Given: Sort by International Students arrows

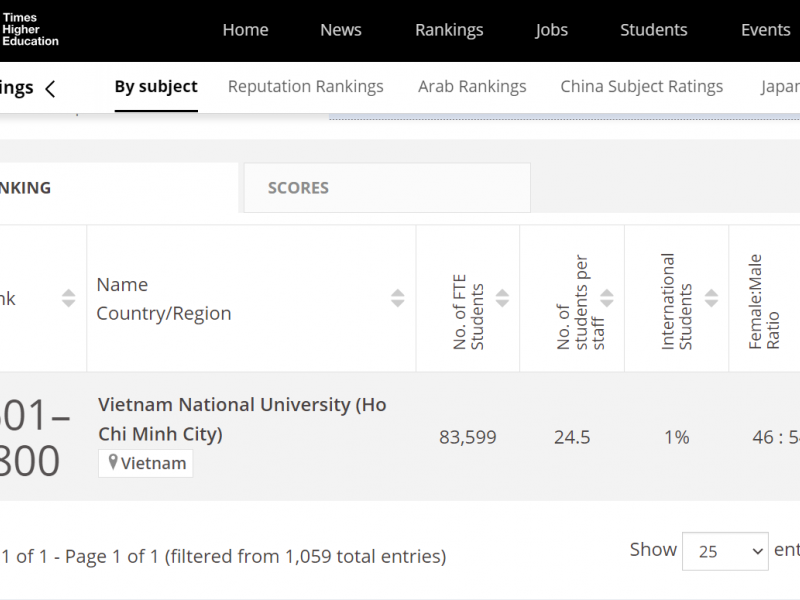Looking at the screenshot, I should [x=711, y=298].
